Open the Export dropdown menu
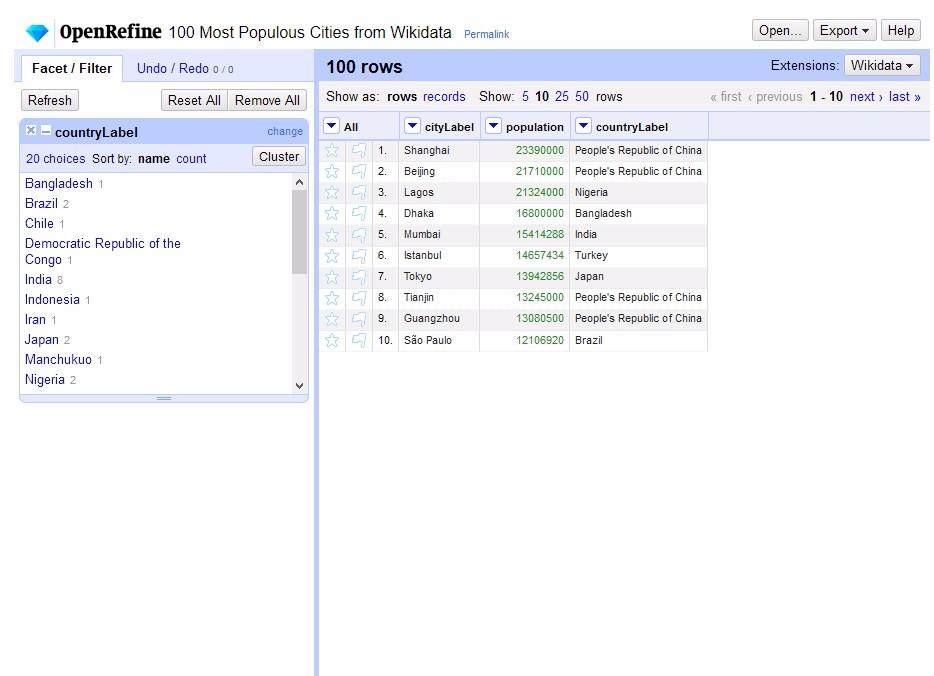 (844, 30)
